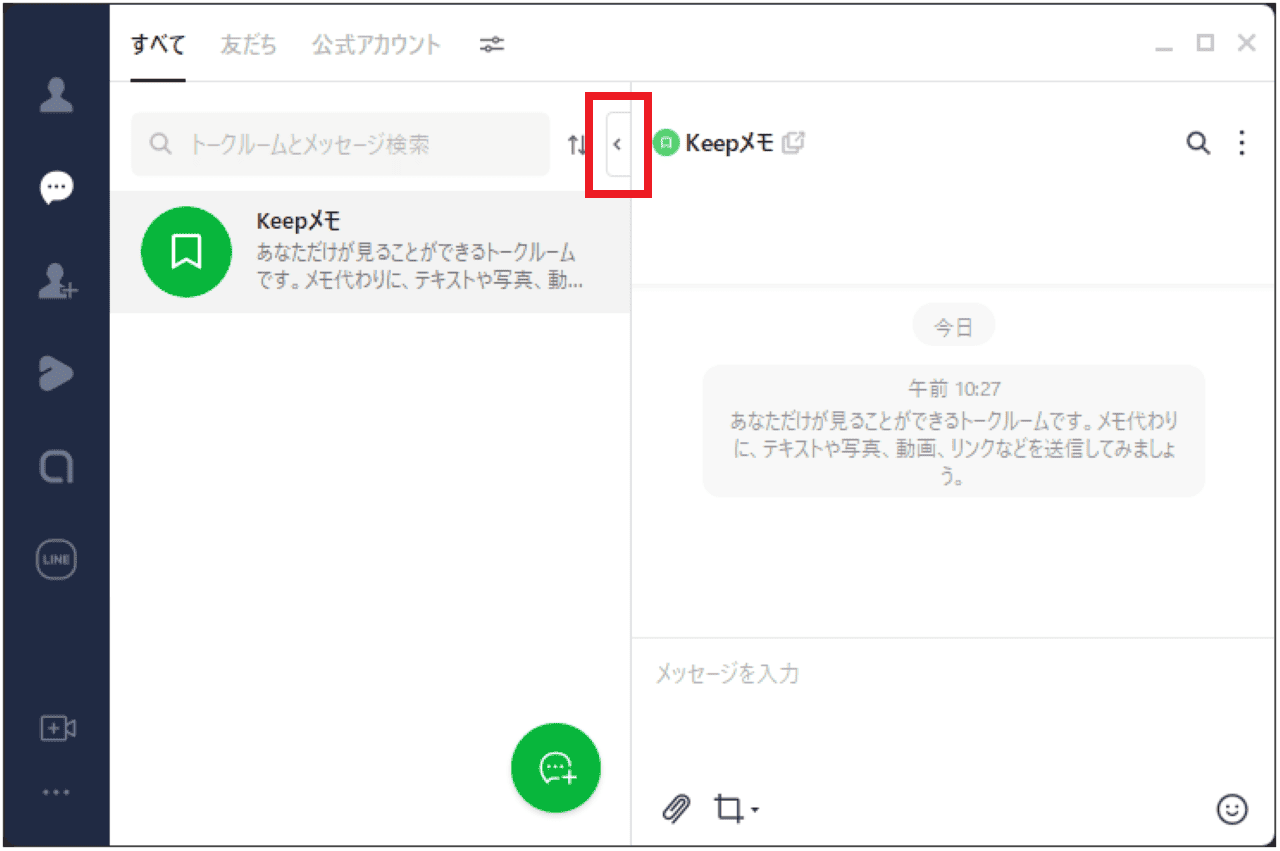Open the Talks chat bubble sidebar icon
The width and height of the screenshot is (1280, 851).
click(56, 188)
